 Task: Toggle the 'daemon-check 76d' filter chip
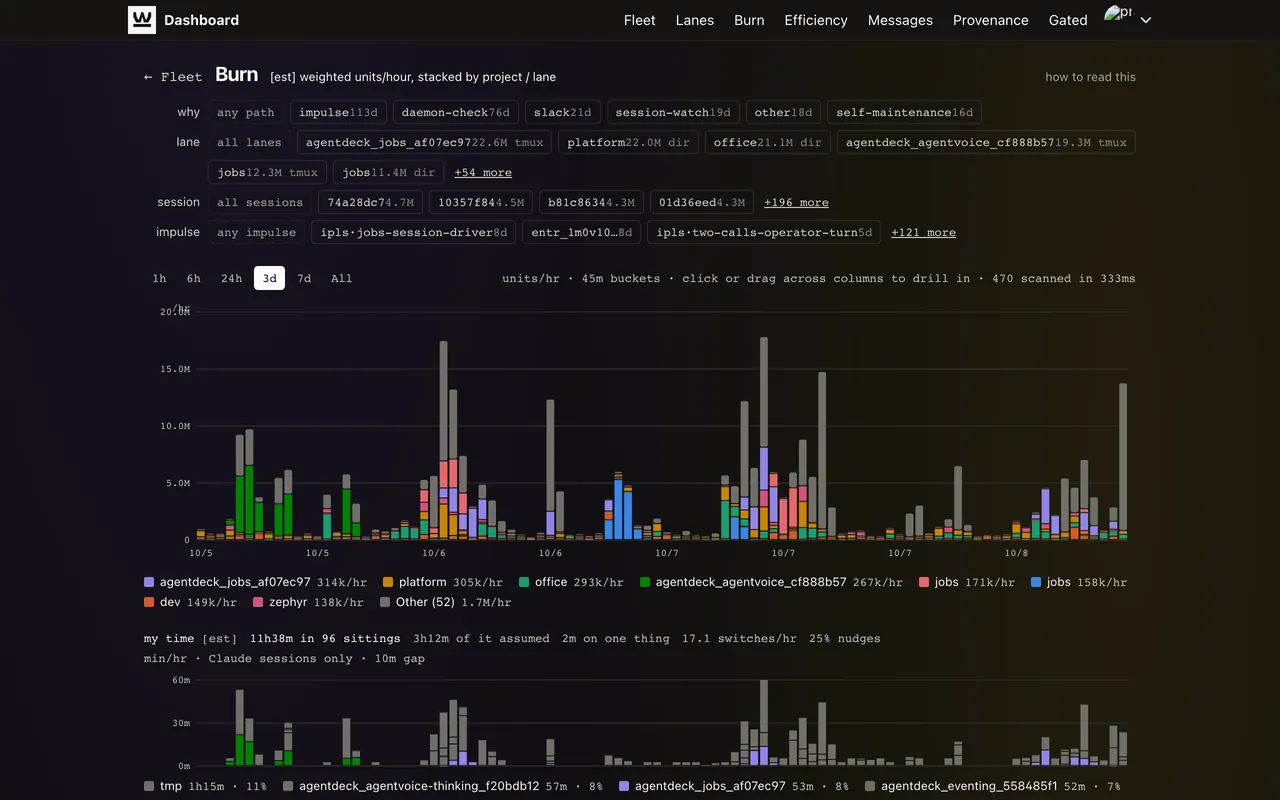[456, 112]
